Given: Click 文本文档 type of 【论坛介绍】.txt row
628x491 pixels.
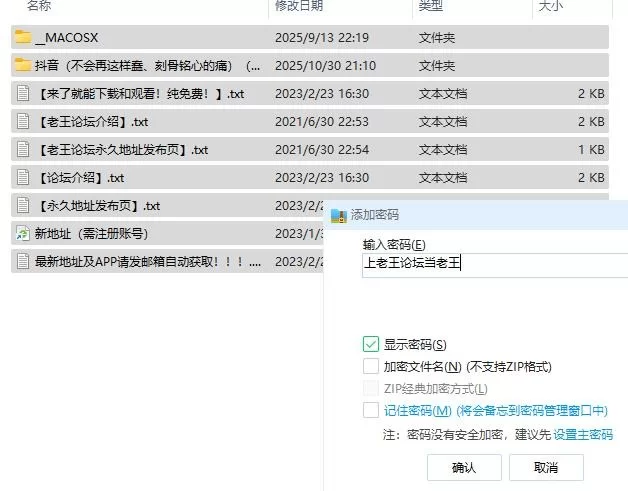Looking at the screenshot, I should tap(443, 178).
